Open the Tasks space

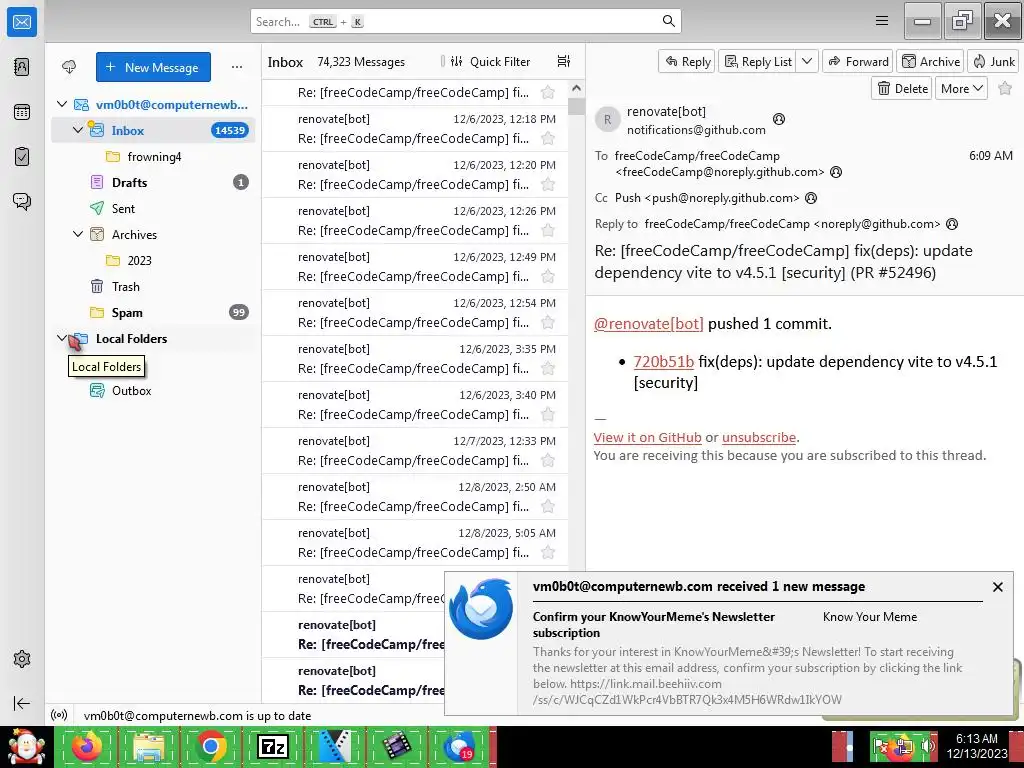(22, 157)
